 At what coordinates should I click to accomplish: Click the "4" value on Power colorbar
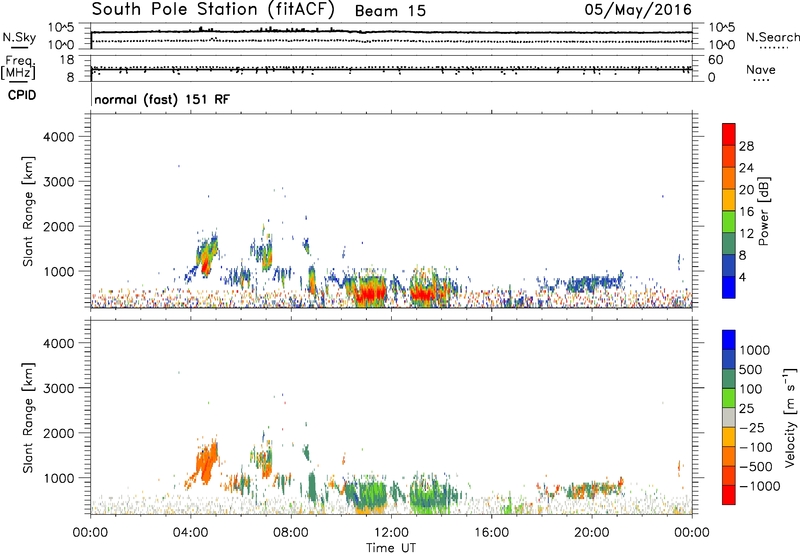click(x=743, y=278)
